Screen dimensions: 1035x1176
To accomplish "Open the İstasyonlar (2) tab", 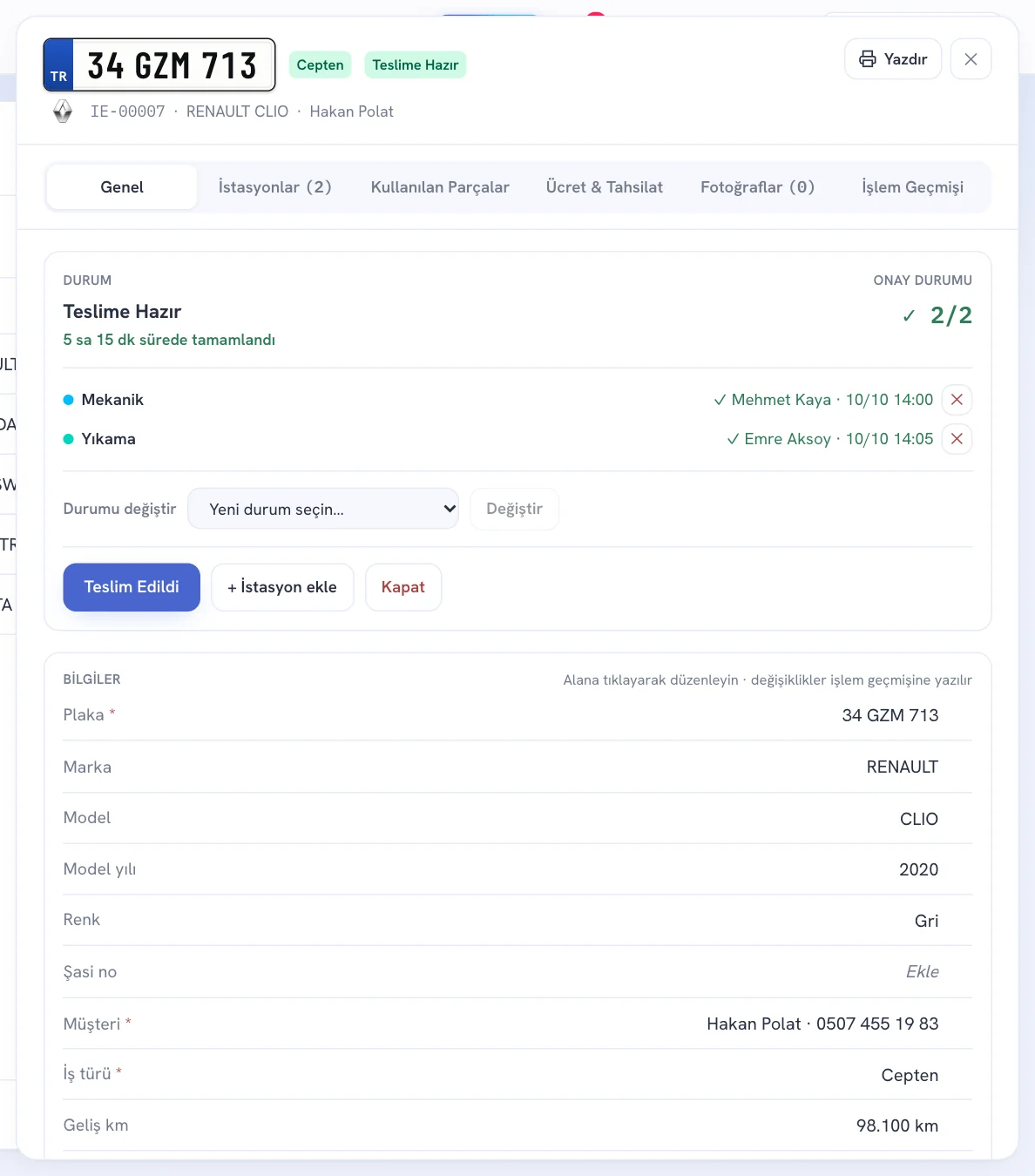I will coord(274,187).
